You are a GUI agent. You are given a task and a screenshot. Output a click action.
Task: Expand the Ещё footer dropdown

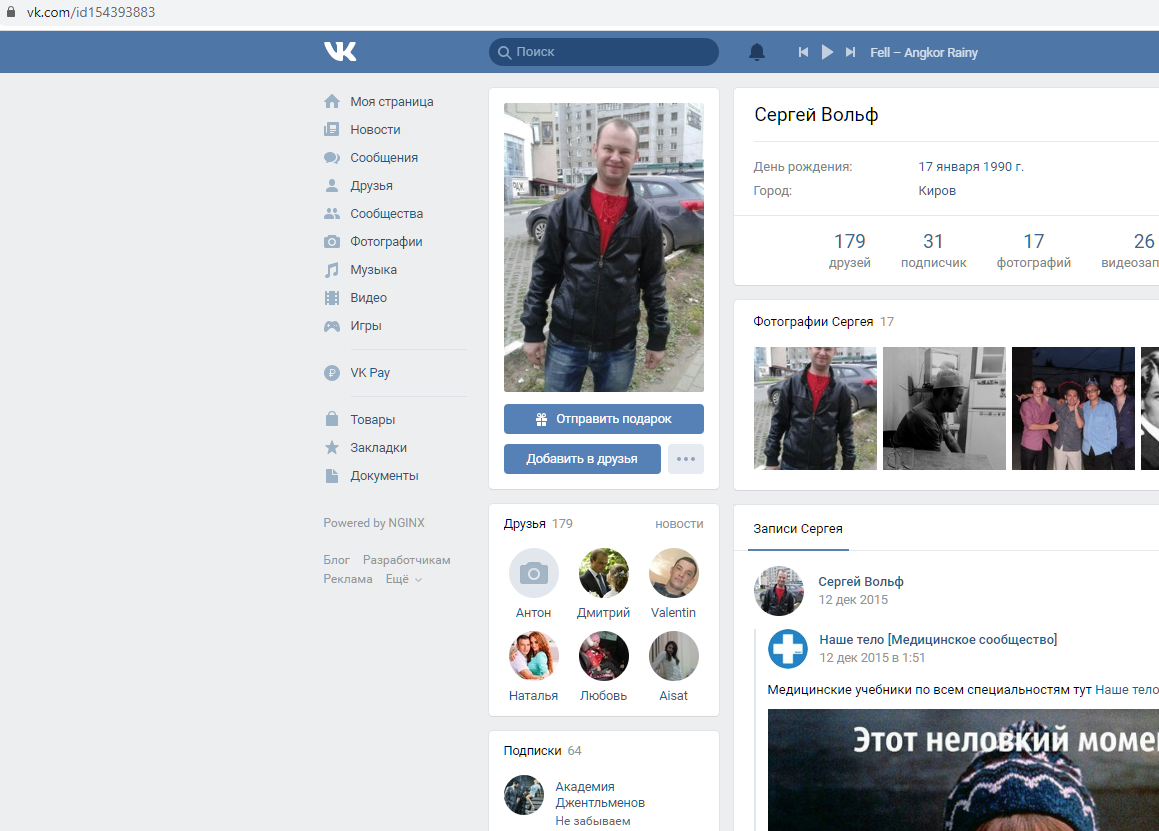pos(404,579)
